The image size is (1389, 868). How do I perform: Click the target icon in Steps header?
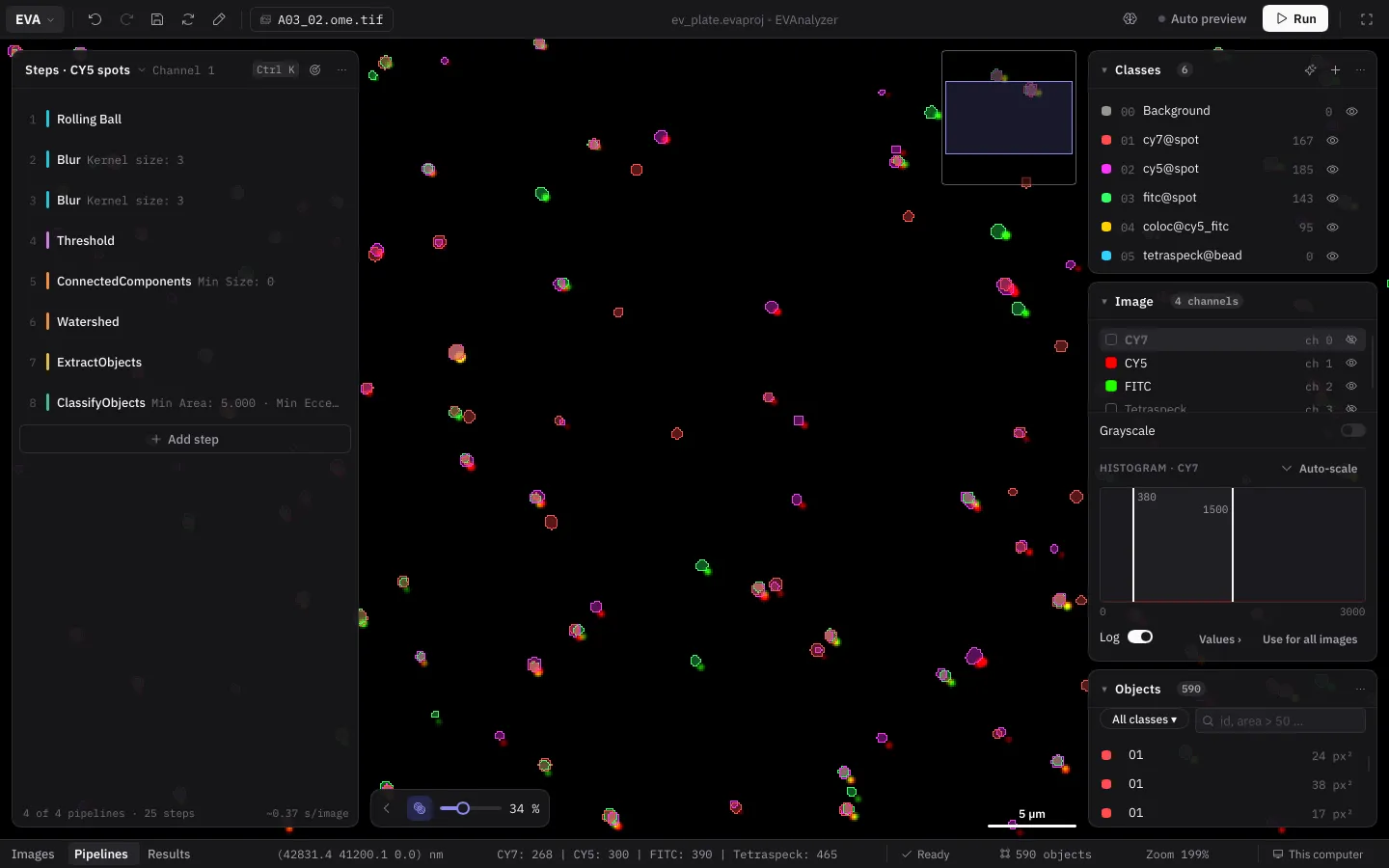point(315,70)
